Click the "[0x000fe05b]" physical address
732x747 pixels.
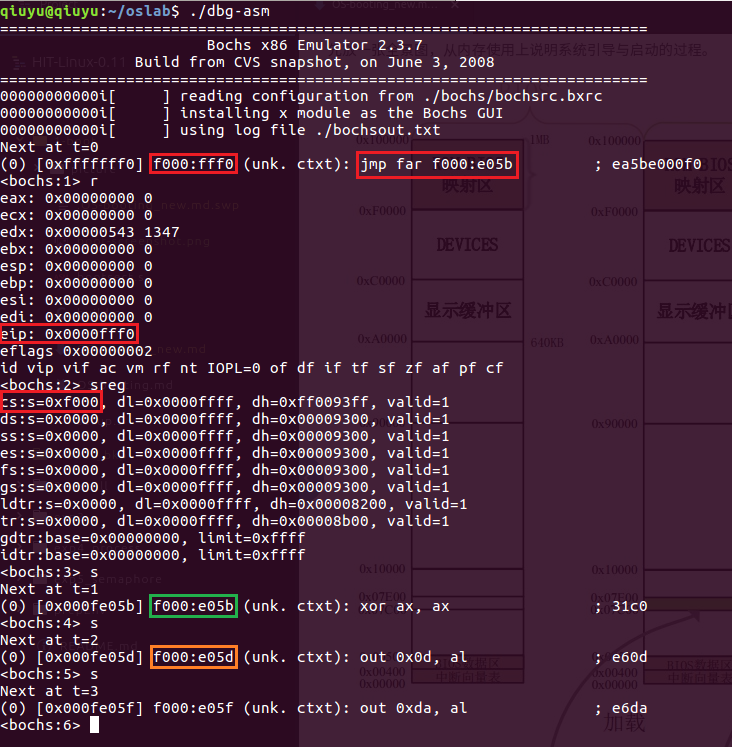coord(90,606)
